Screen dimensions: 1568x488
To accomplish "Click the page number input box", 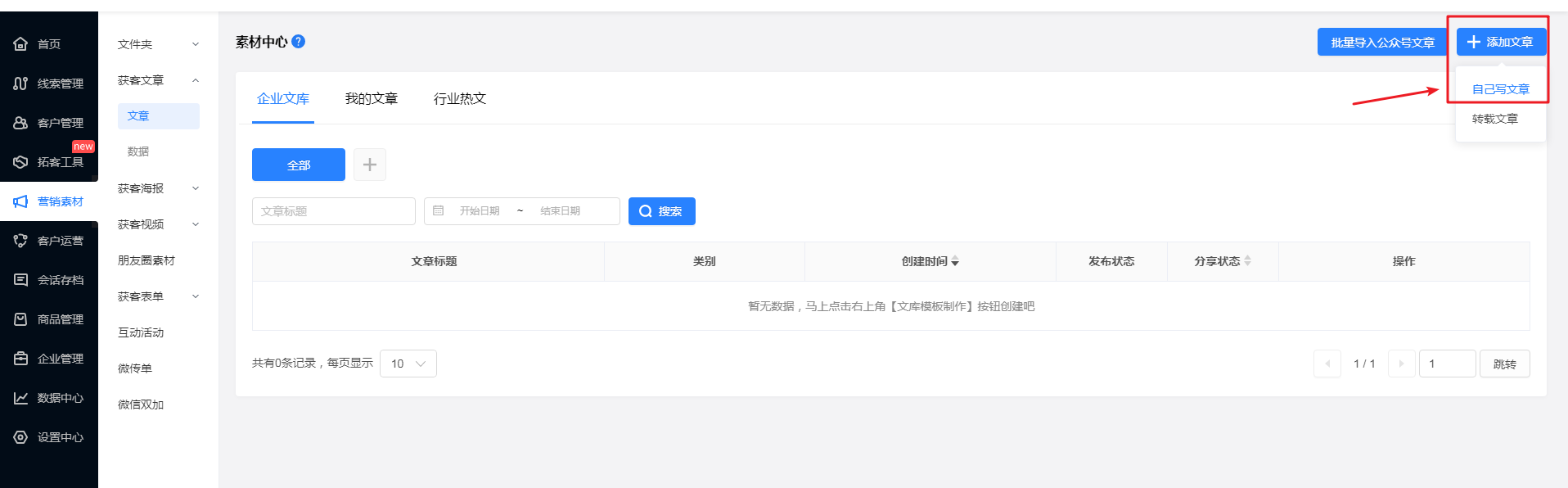I will (1448, 364).
